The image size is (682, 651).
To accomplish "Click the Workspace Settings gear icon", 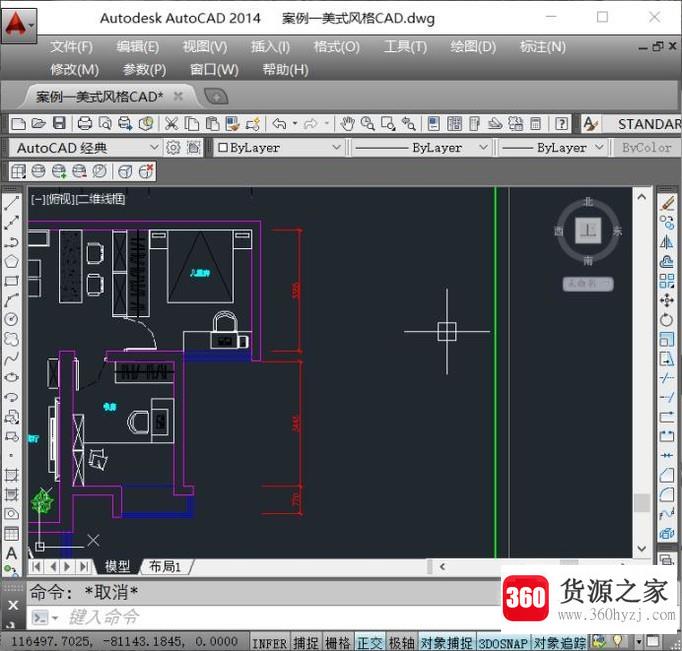I will (x=173, y=148).
